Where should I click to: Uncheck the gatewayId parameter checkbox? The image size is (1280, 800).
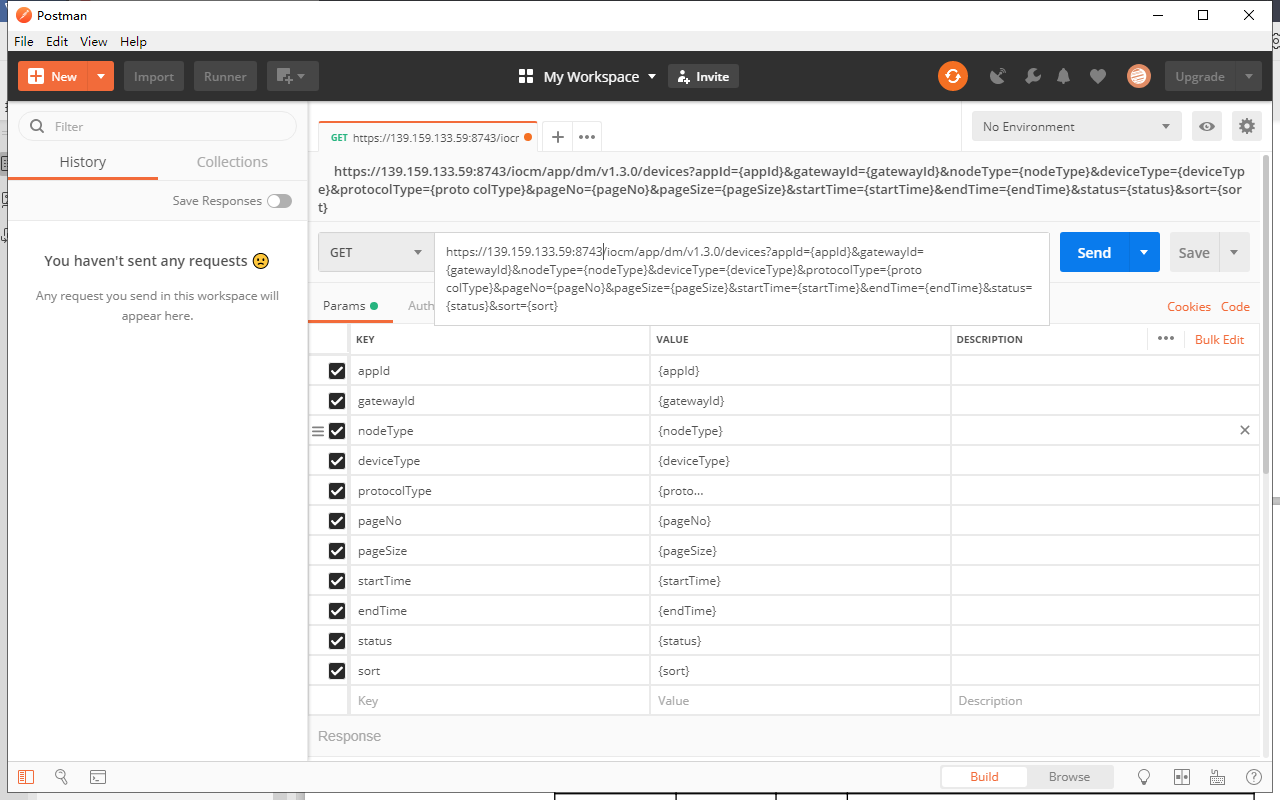click(337, 401)
